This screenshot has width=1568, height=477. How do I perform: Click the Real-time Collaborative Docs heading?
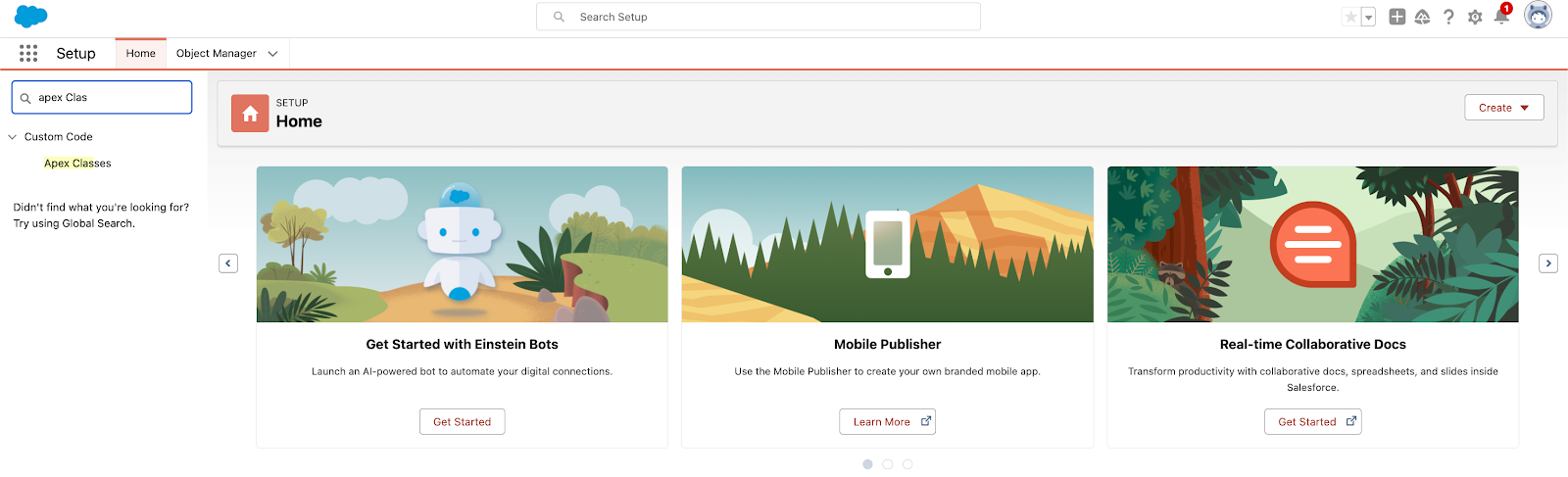tap(1313, 345)
